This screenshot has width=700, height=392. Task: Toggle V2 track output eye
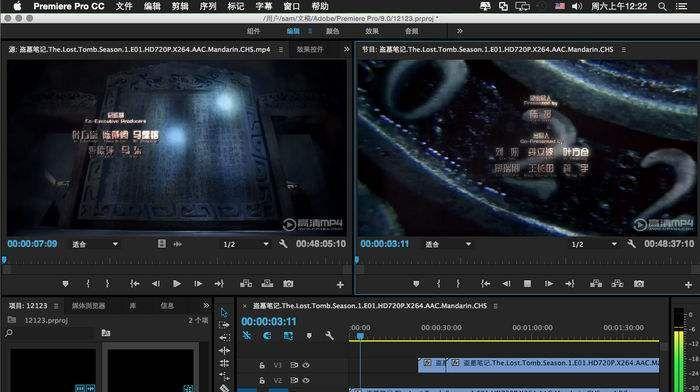pyautogui.click(x=306, y=380)
